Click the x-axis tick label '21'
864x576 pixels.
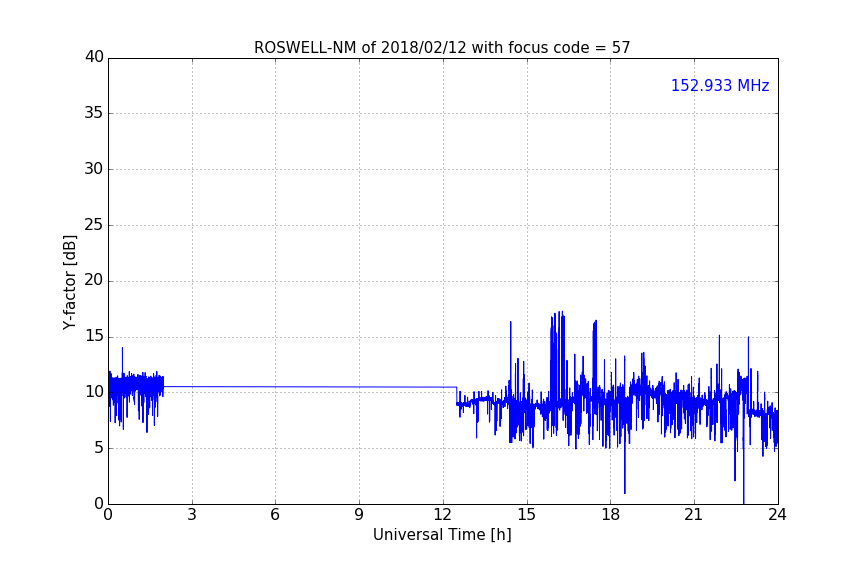click(694, 515)
